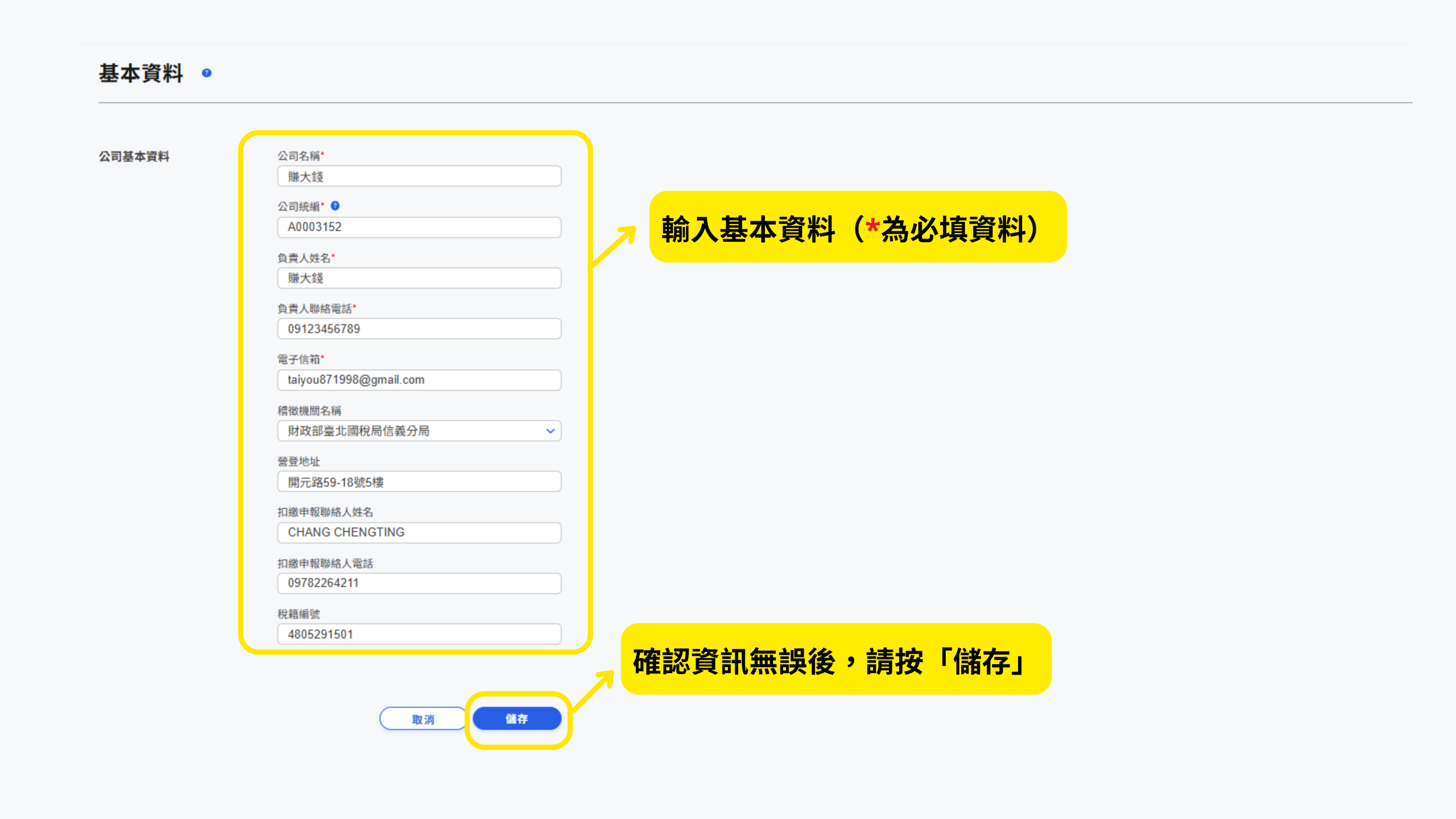The width and height of the screenshot is (1456, 819).
Task: Click the 公司名稱 input field
Action: tap(419, 176)
